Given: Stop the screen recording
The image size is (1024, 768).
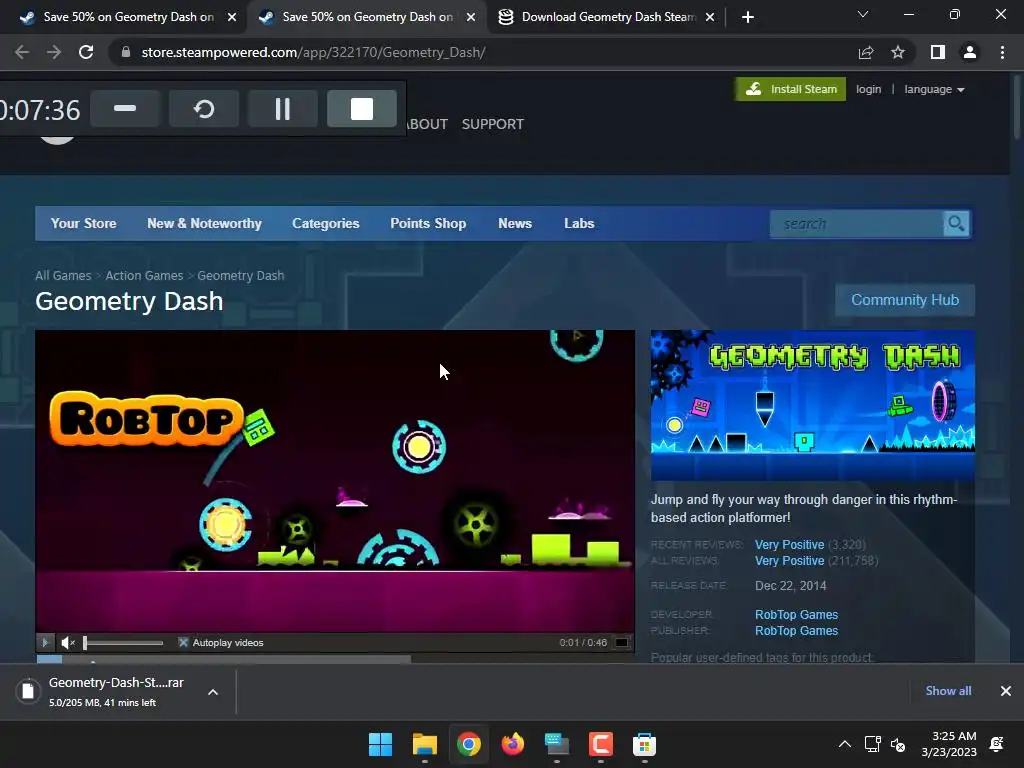Looking at the screenshot, I should point(362,108).
